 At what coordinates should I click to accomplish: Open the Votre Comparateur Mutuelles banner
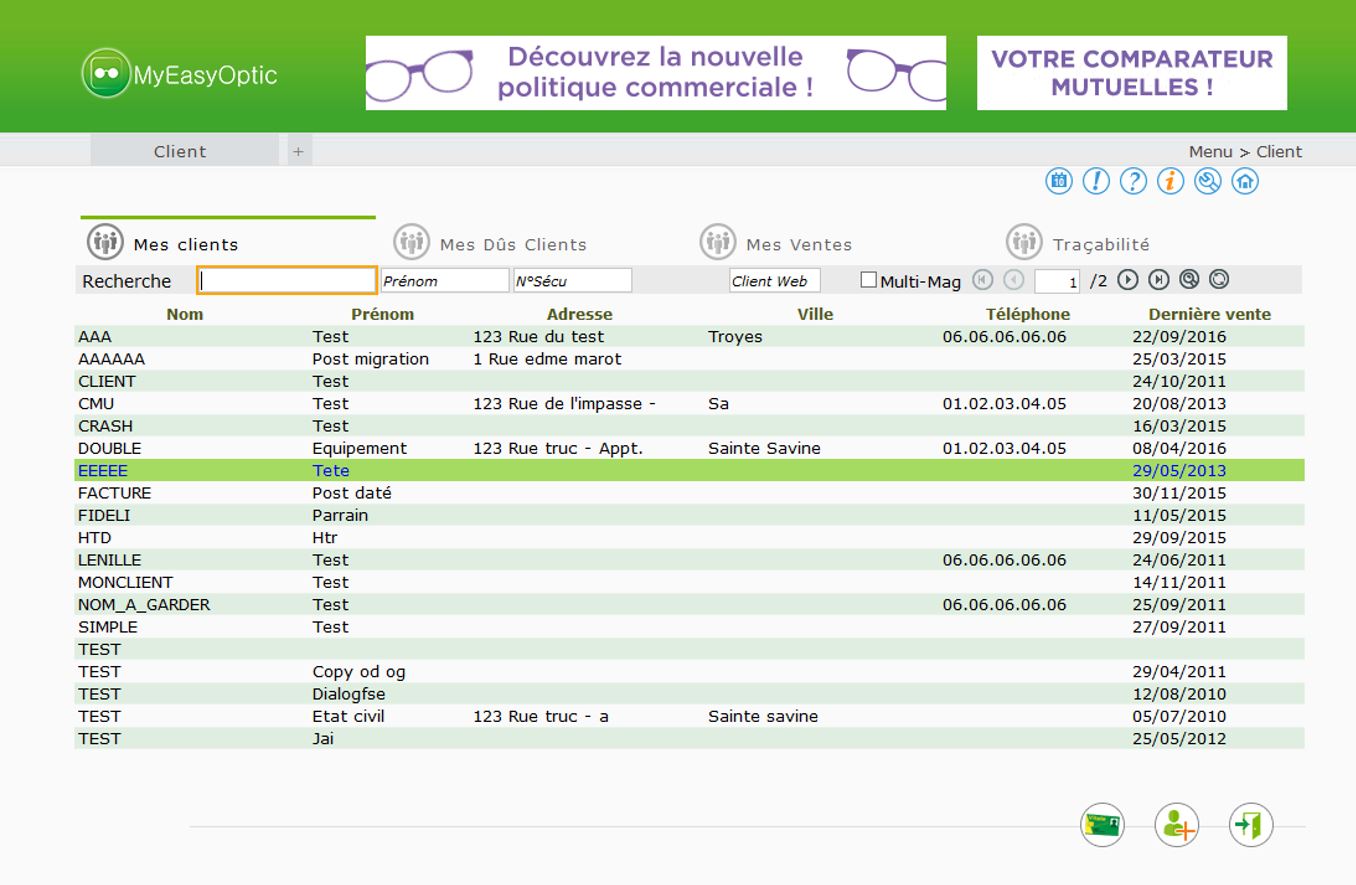coord(1132,73)
